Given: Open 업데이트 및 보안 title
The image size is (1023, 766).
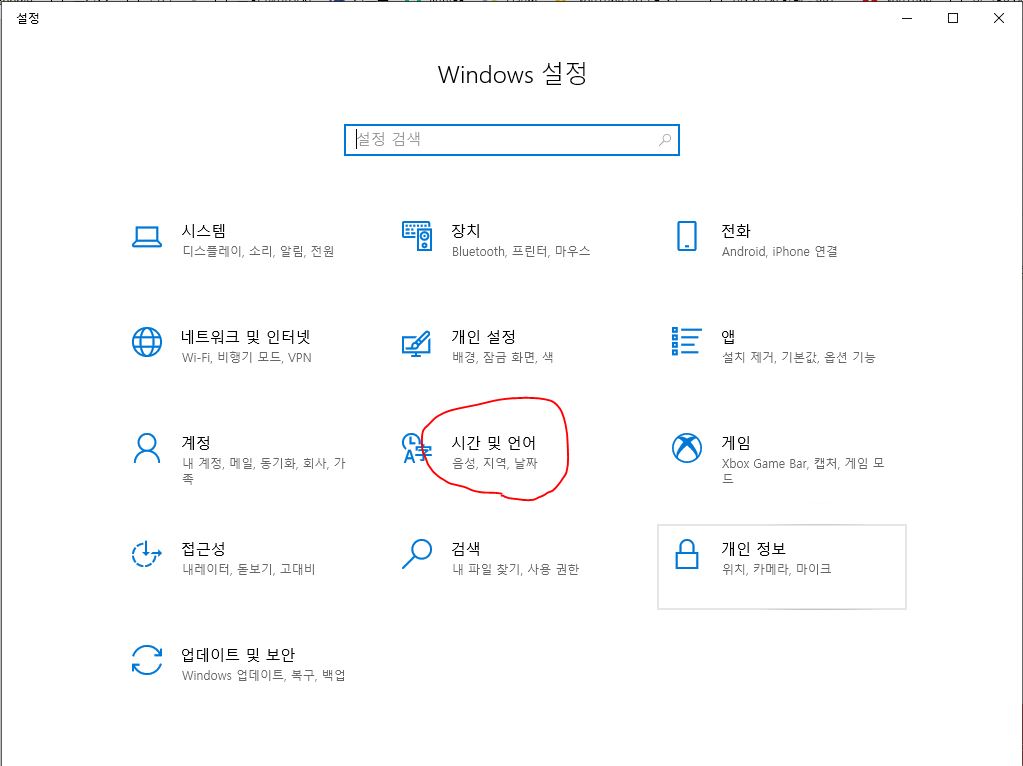Looking at the screenshot, I should pyautogui.click(x=238, y=654).
